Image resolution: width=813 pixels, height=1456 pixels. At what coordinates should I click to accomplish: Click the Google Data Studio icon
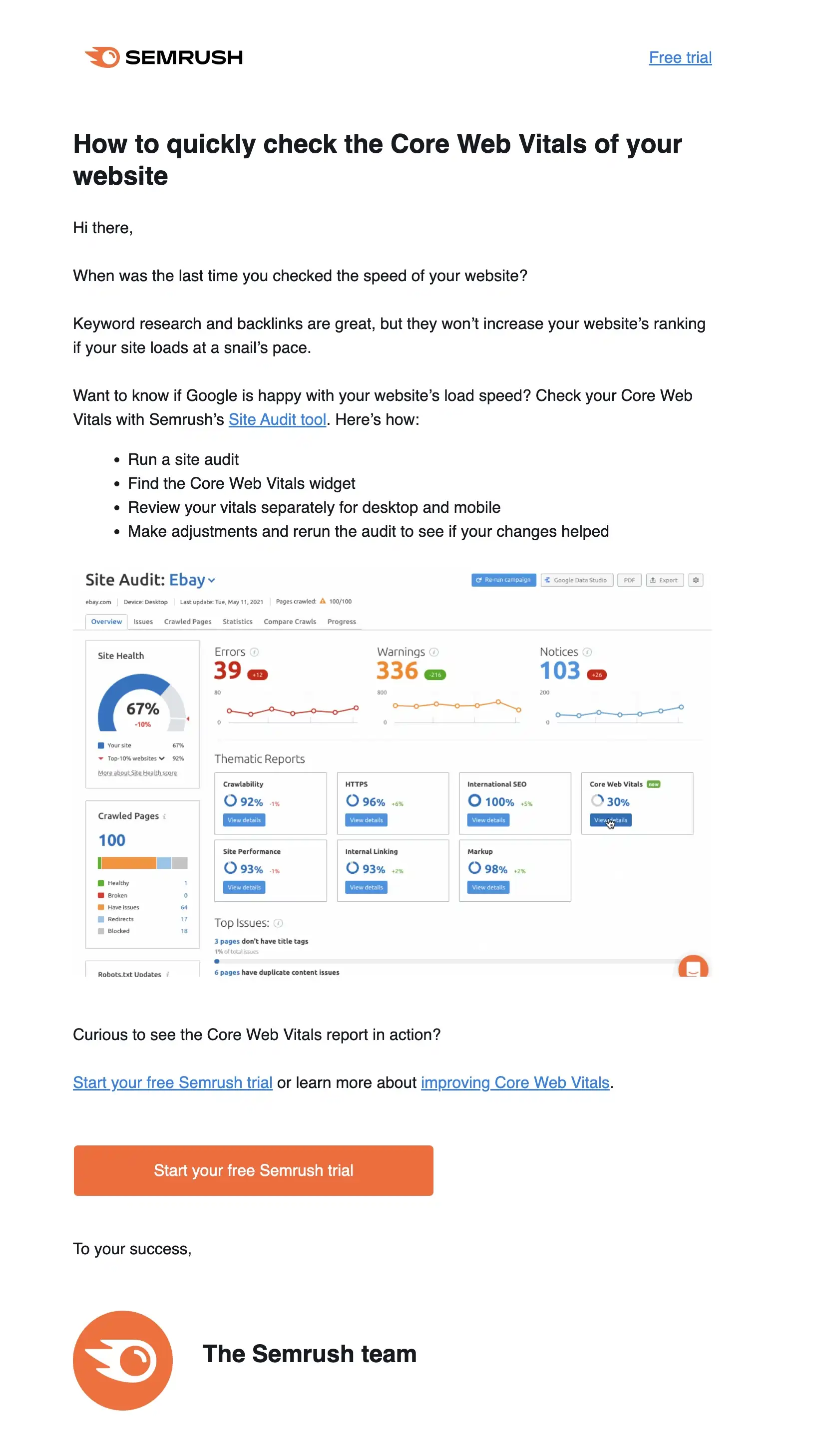(547, 580)
